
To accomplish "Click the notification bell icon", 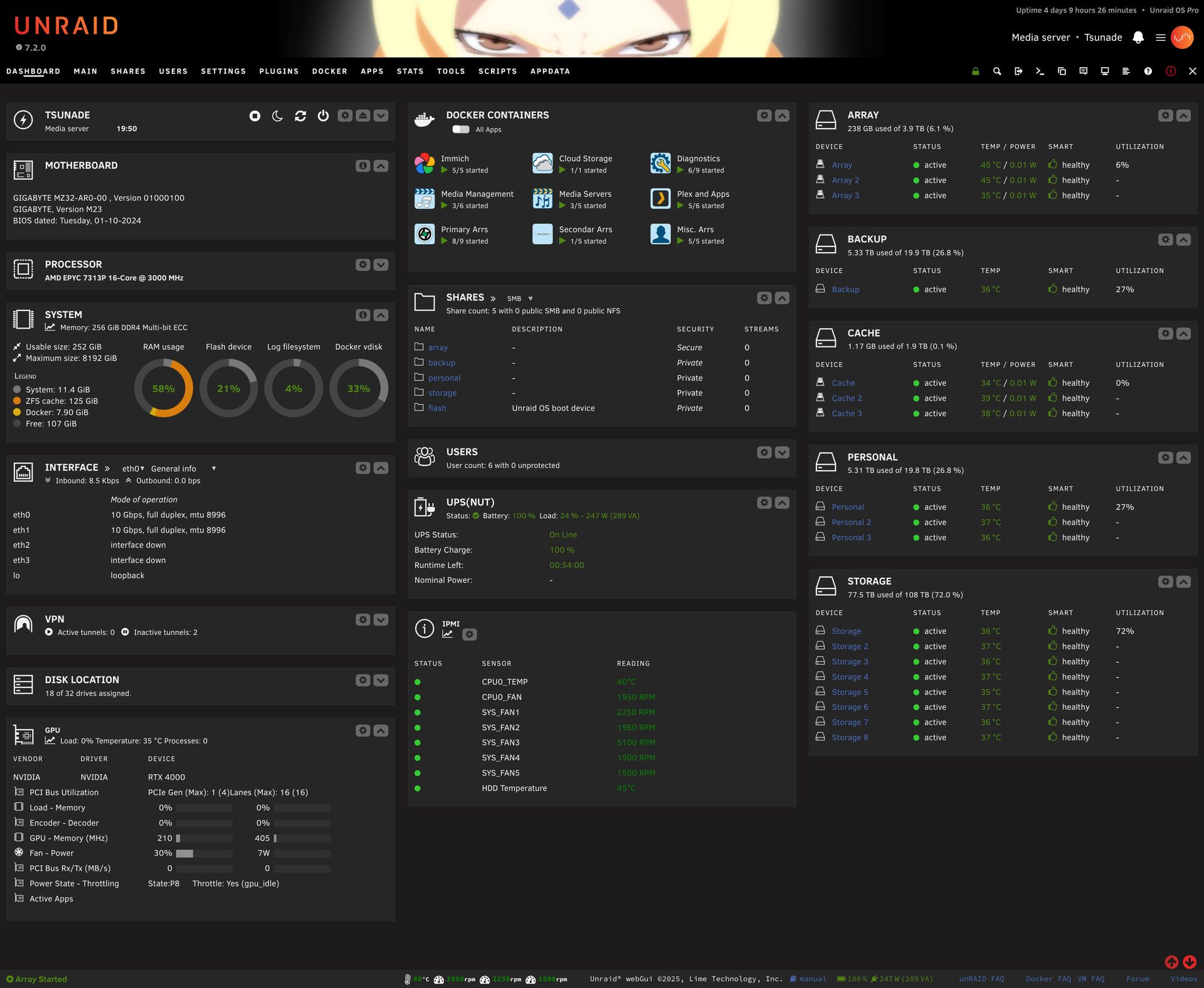I will click(1138, 38).
